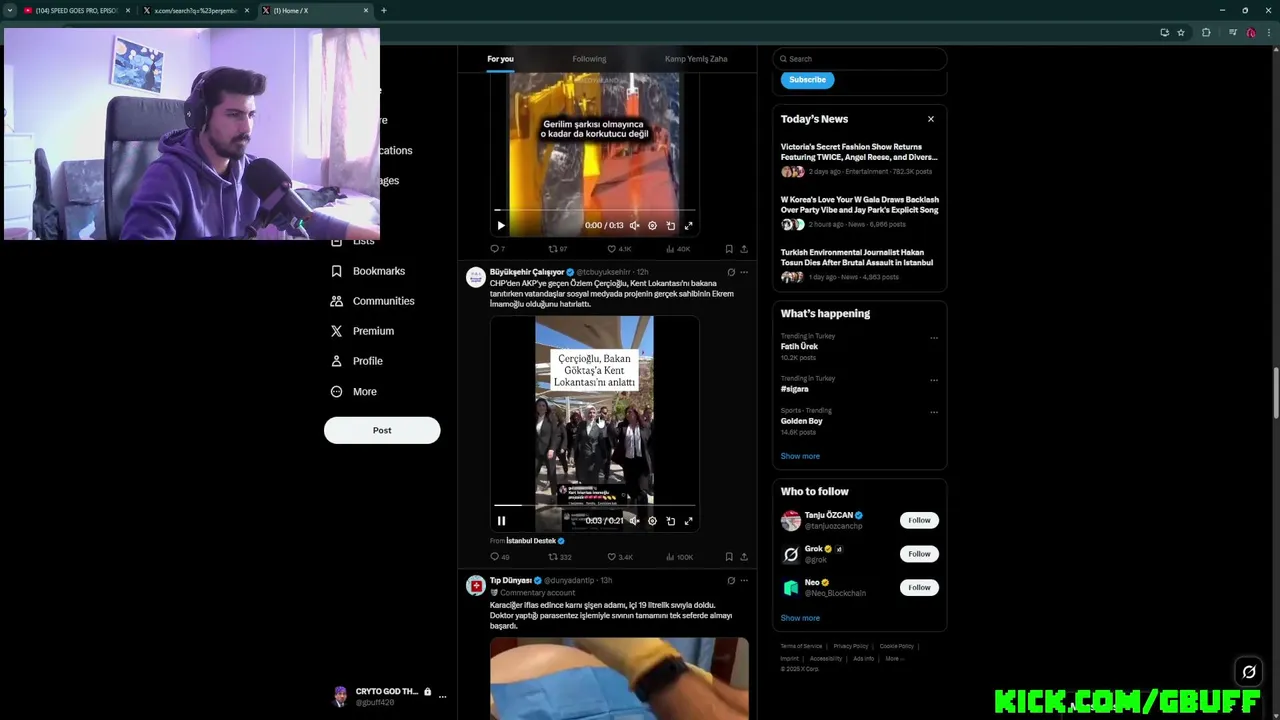Expand the 0:13 video to fullscreen
Viewport: 1280px width, 720px height.
[688, 225]
